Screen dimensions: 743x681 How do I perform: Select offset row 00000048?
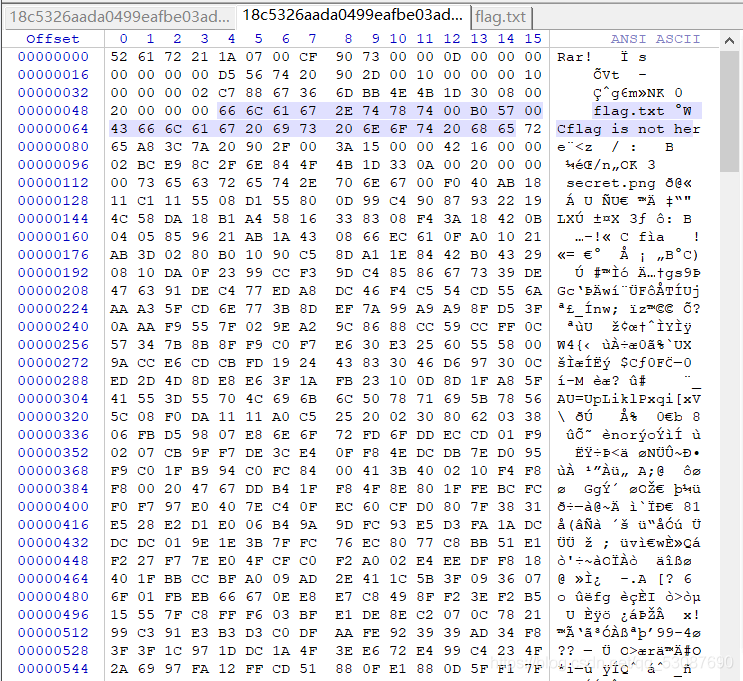coord(53,111)
